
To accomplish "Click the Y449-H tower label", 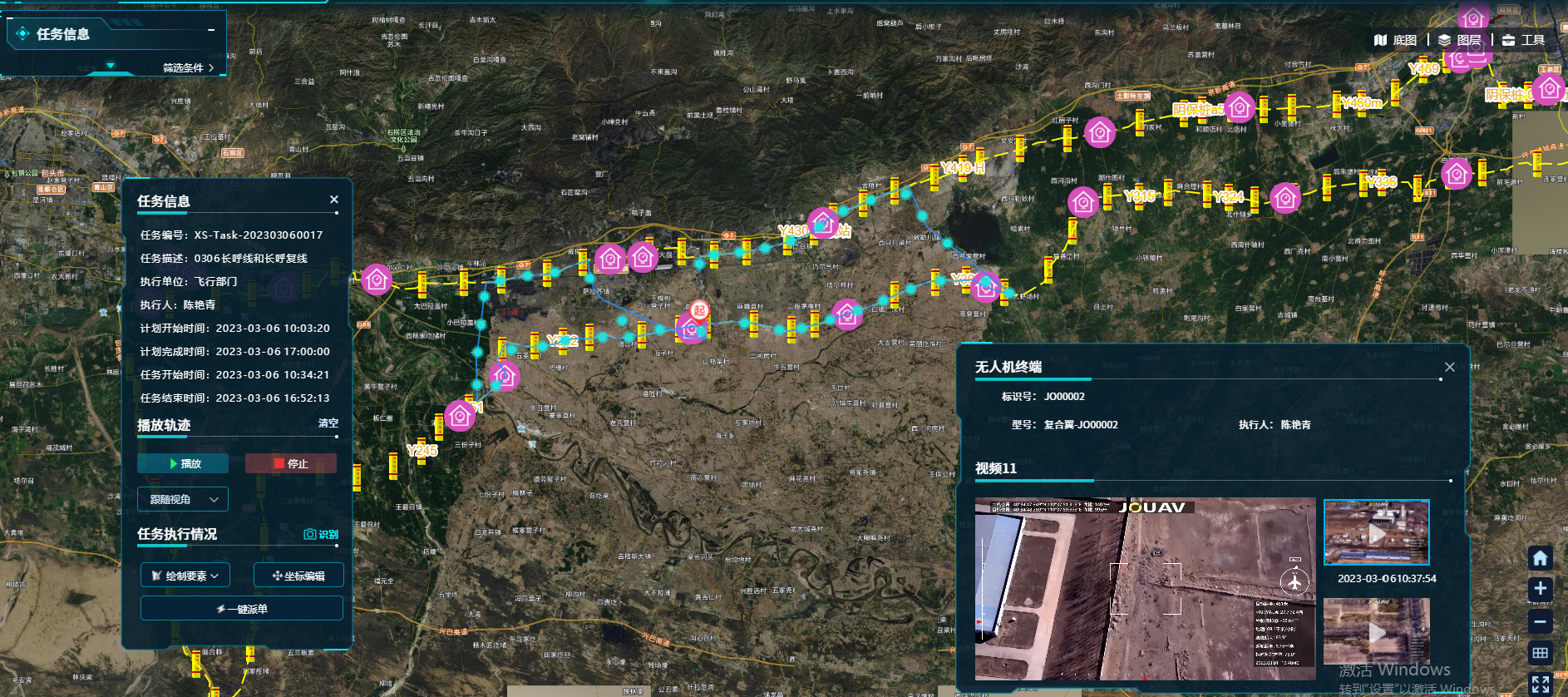I will [963, 169].
